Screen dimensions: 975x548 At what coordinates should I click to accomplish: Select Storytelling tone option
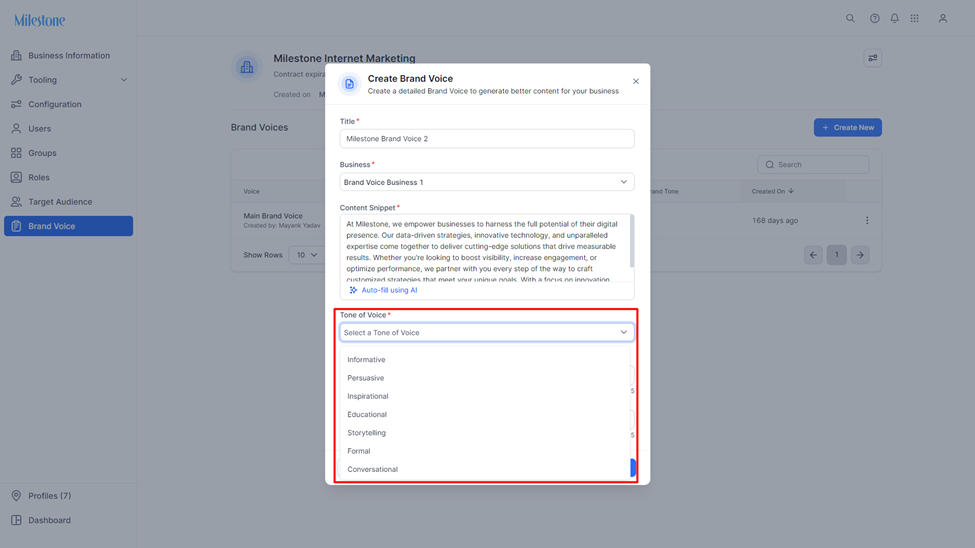coord(485,433)
